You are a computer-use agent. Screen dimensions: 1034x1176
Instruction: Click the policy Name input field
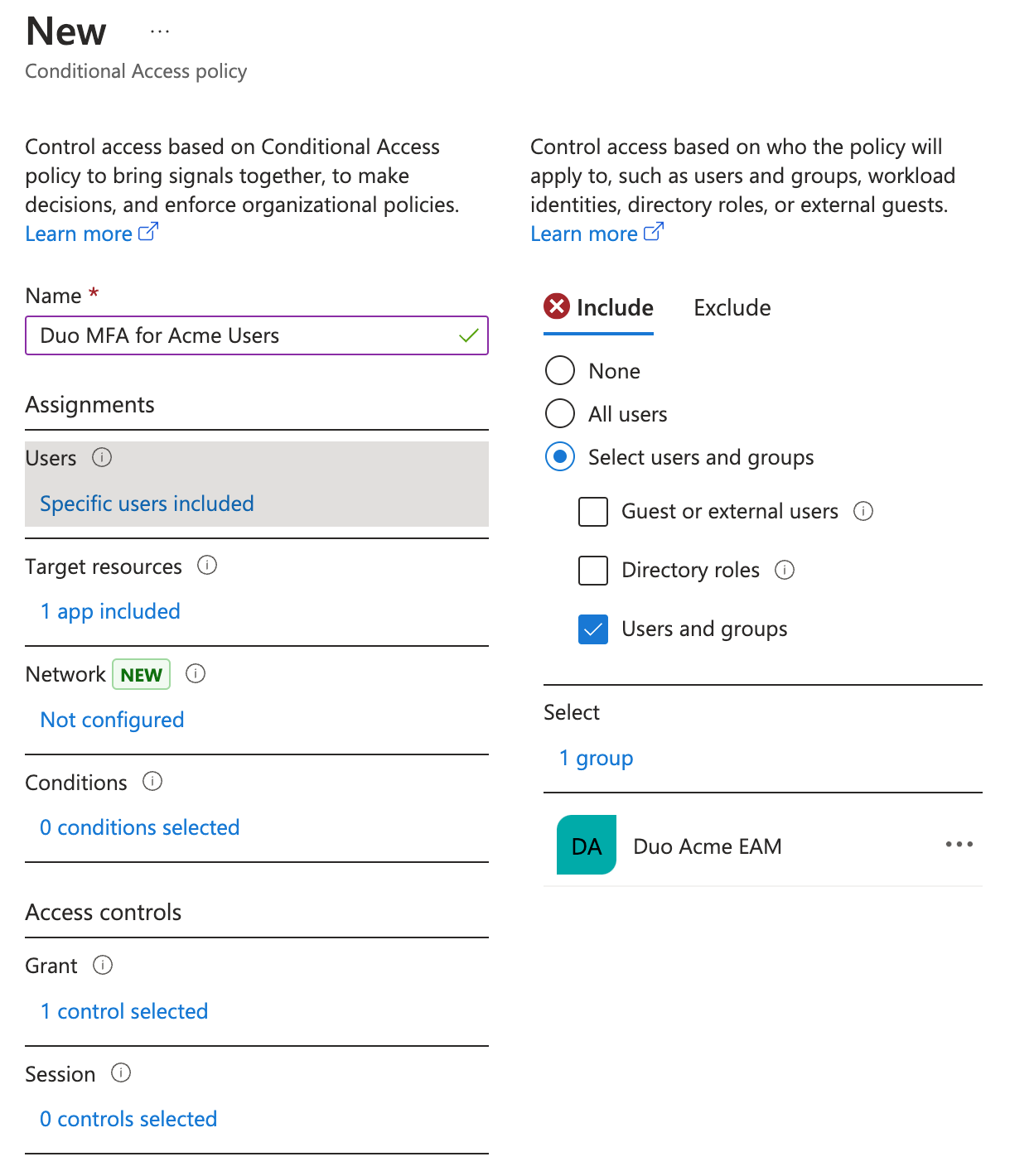[x=244, y=335]
